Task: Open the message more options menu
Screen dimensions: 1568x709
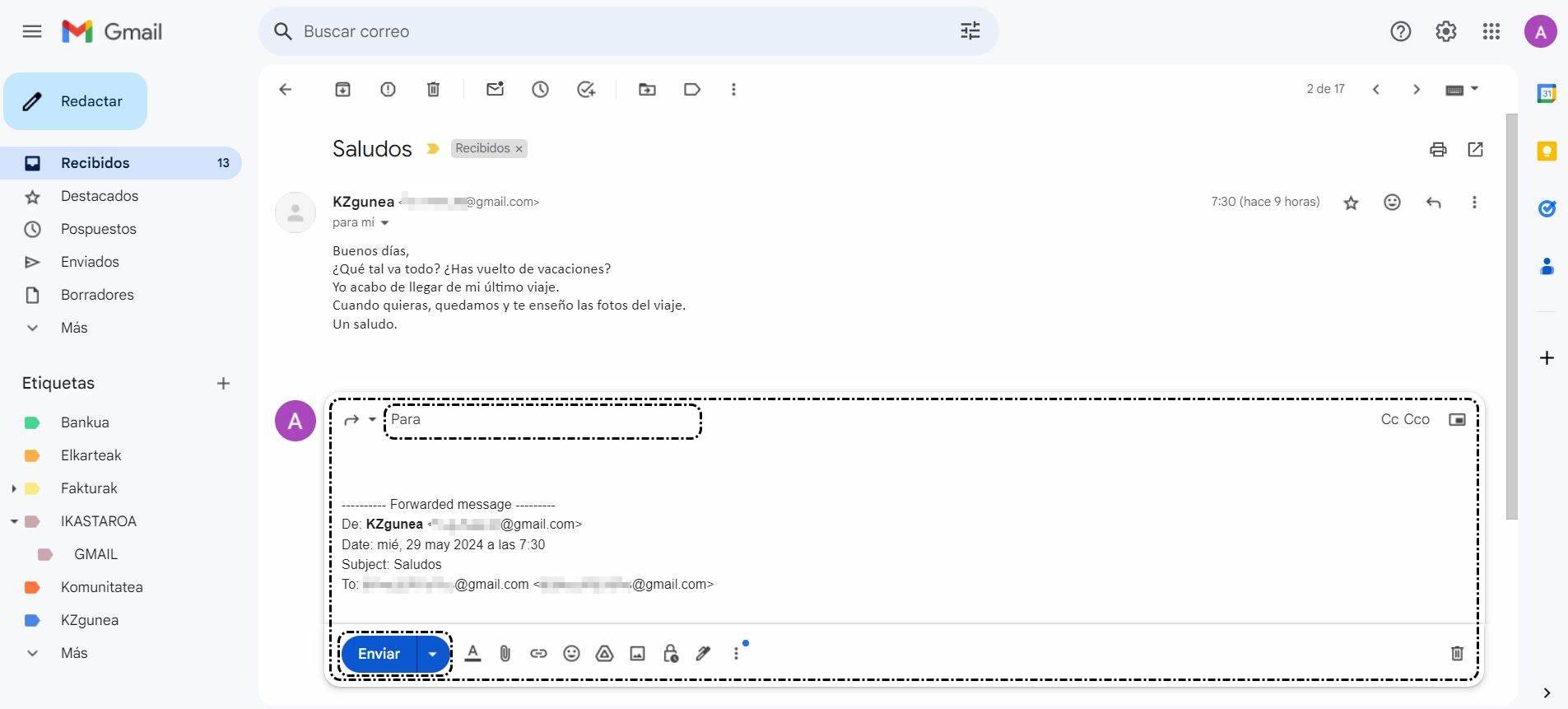Action: (x=1474, y=202)
